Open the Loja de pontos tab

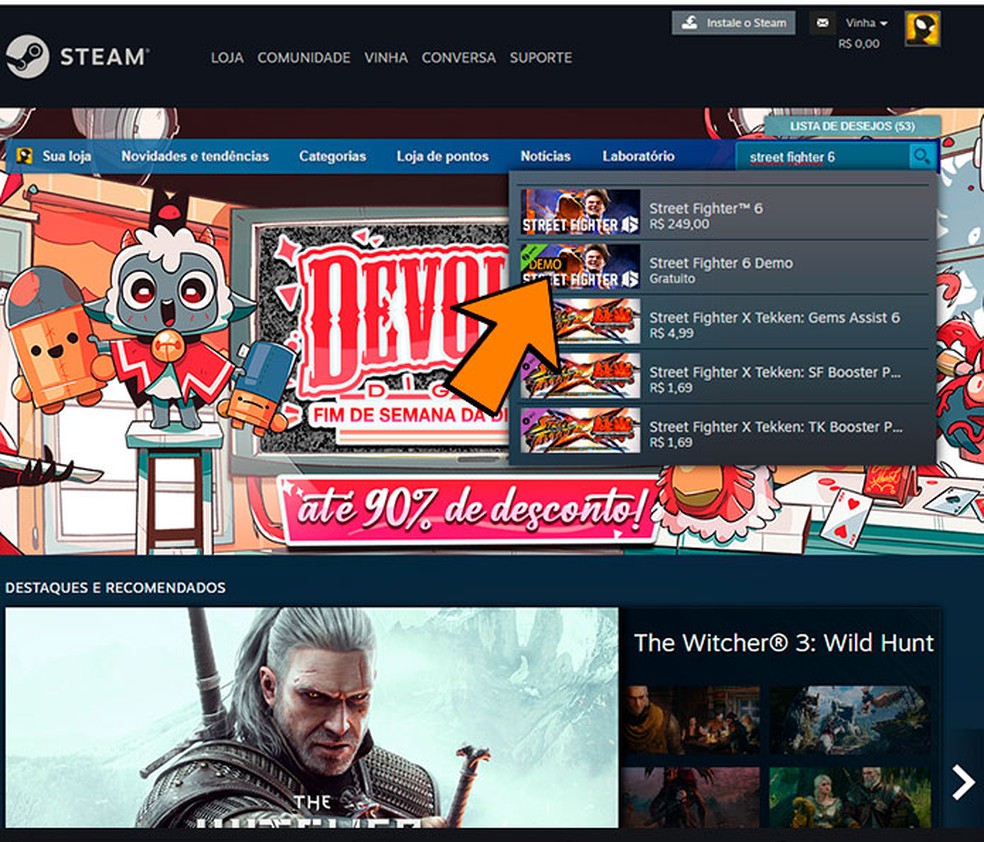coord(442,157)
